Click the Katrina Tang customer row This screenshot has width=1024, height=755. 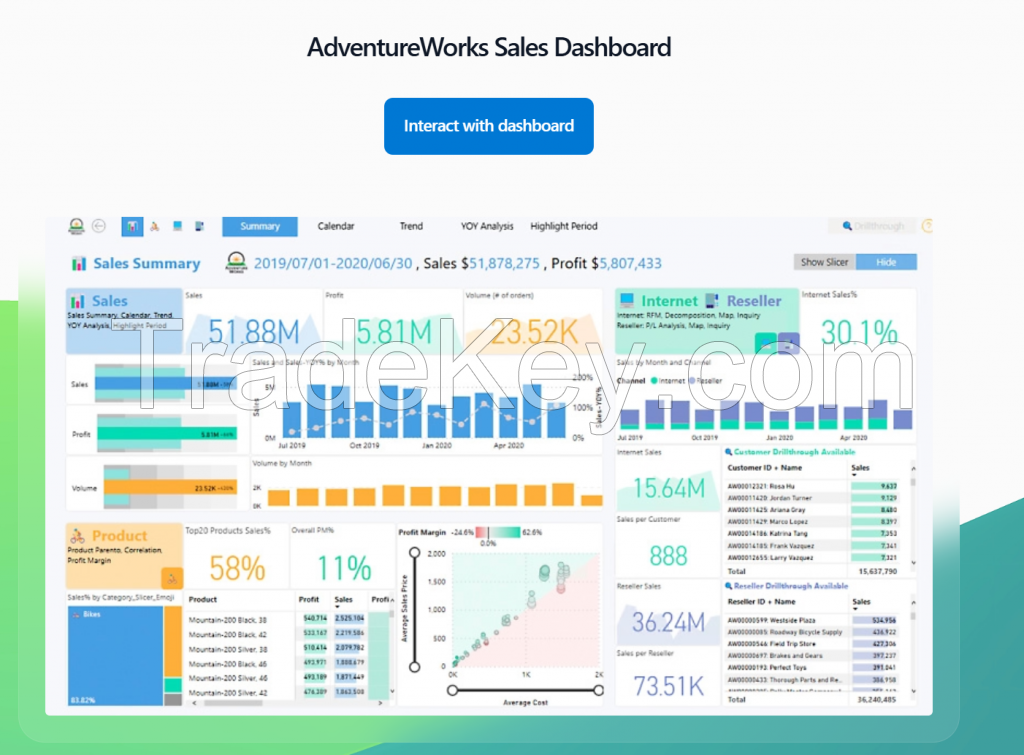812,534
